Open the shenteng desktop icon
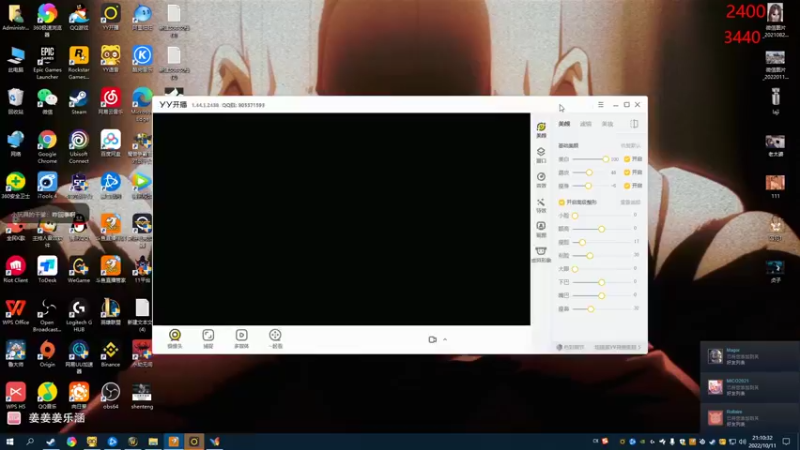800x450 pixels. pyautogui.click(x=142, y=395)
